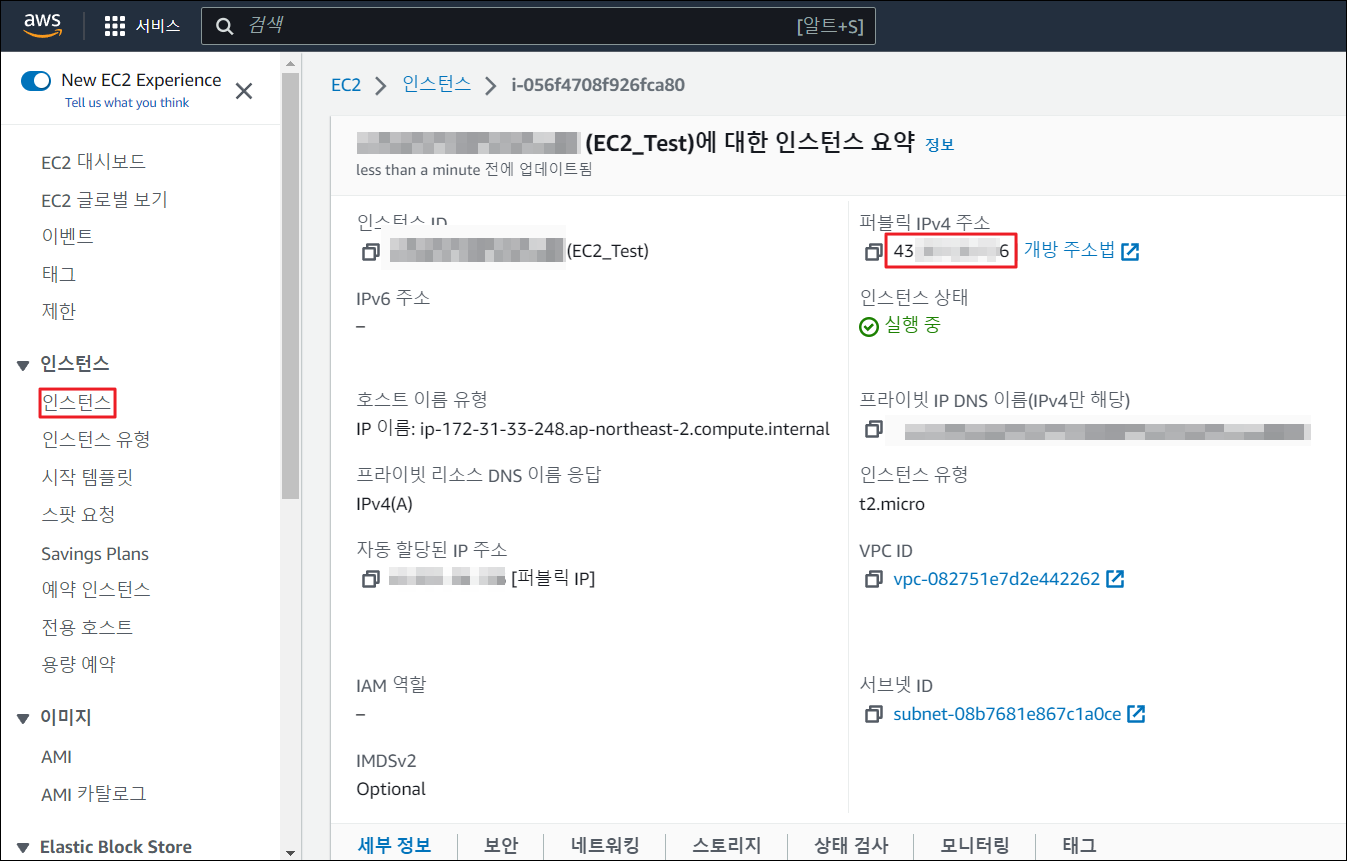Select 인스턴스 sidebar item
This screenshot has height=861, width=1347.
pyautogui.click(x=76, y=402)
